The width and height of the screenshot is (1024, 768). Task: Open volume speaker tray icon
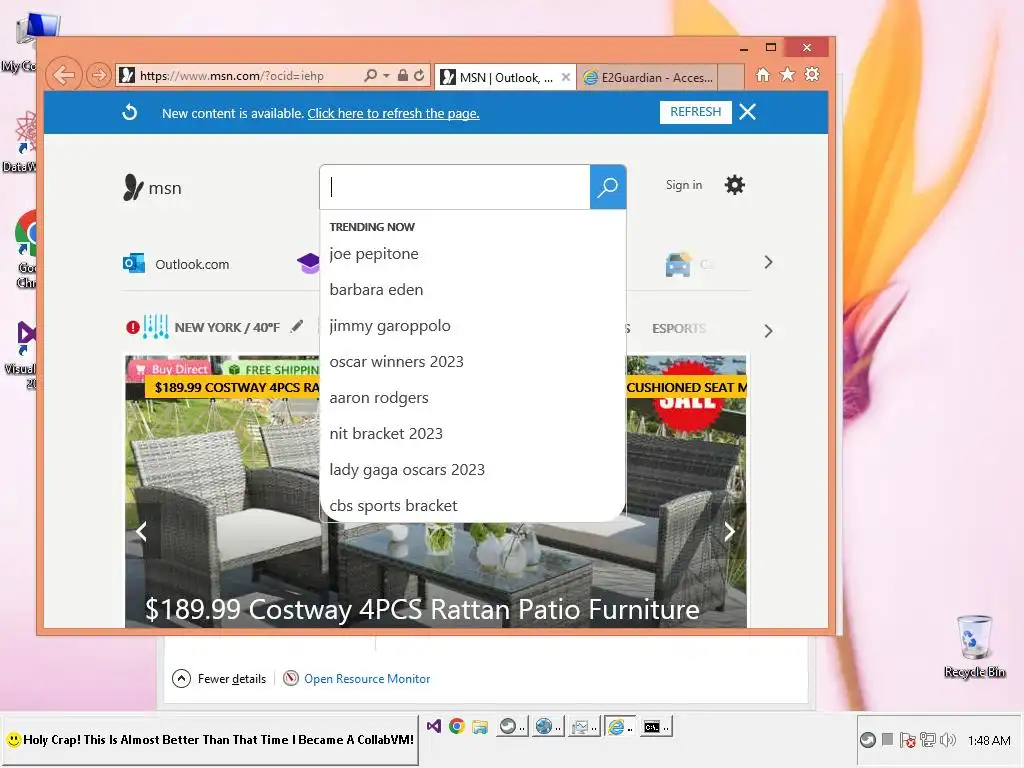[948, 740]
